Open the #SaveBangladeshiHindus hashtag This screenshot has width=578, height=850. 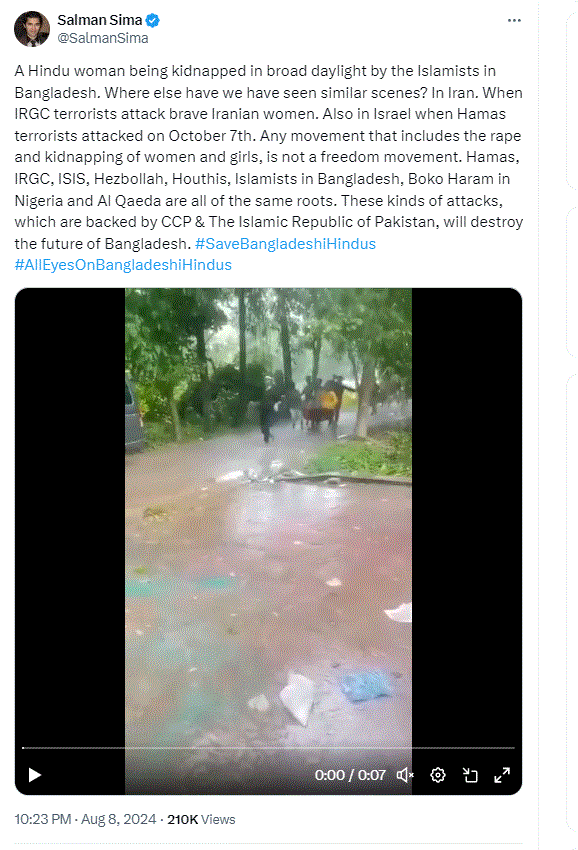tap(285, 243)
